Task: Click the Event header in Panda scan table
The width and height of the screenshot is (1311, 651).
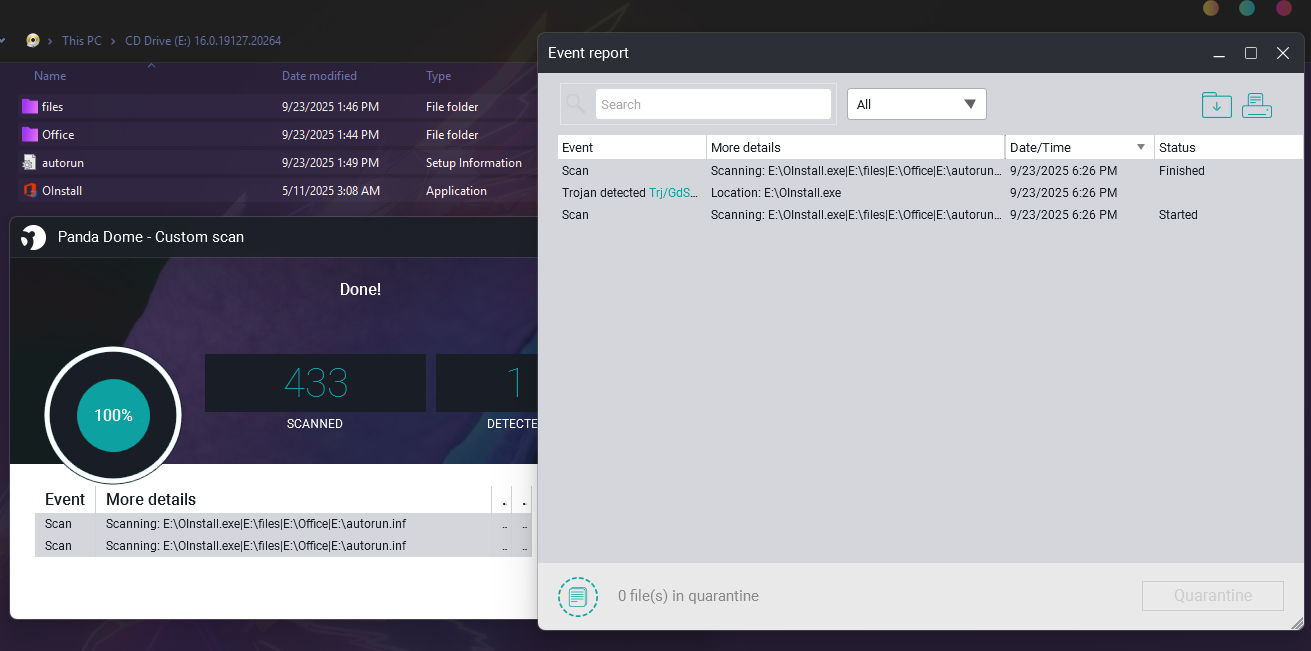Action: click(65, 499)
